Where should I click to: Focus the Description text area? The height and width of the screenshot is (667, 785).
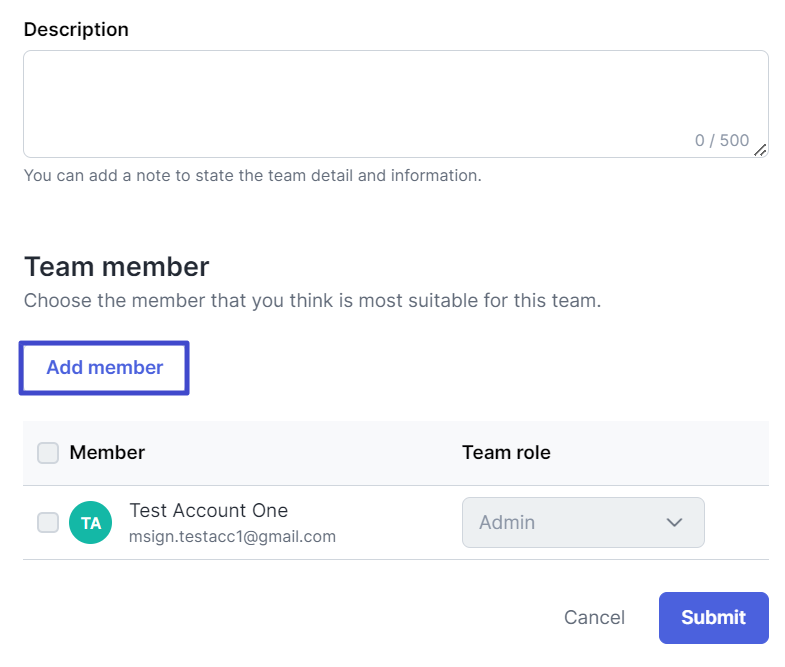coord(396,104)
